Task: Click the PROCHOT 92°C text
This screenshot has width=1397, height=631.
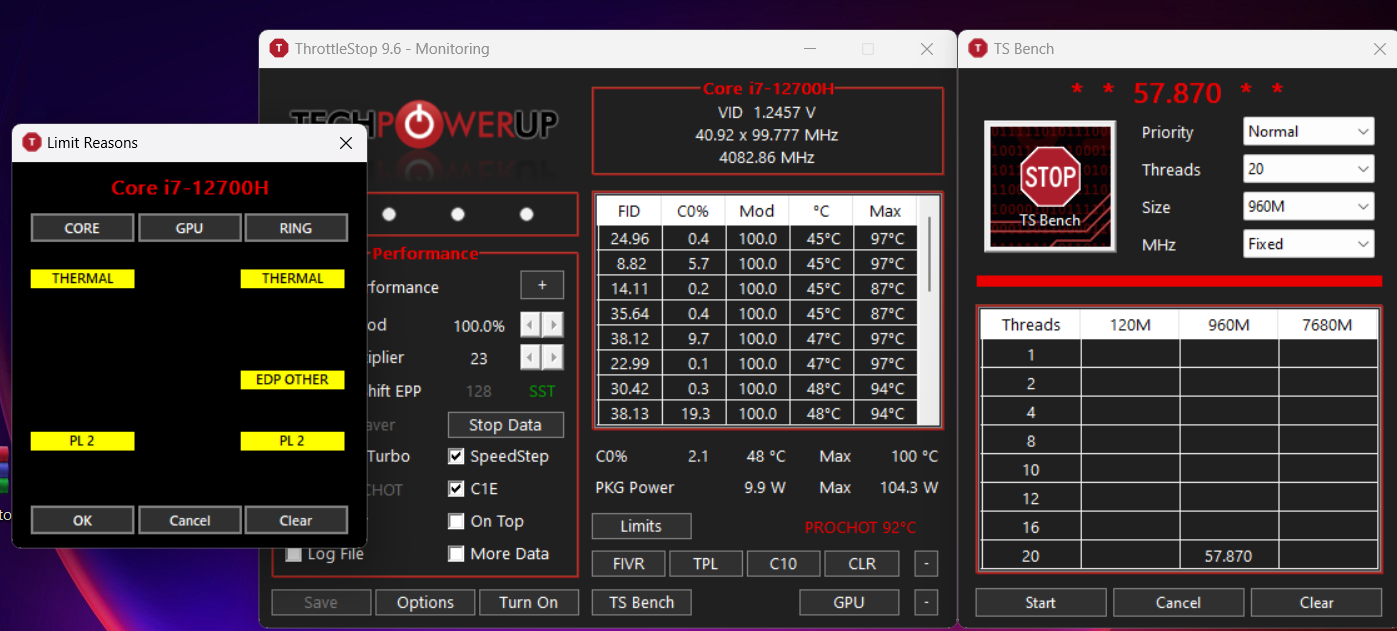Action: click(x=860, y=527)
